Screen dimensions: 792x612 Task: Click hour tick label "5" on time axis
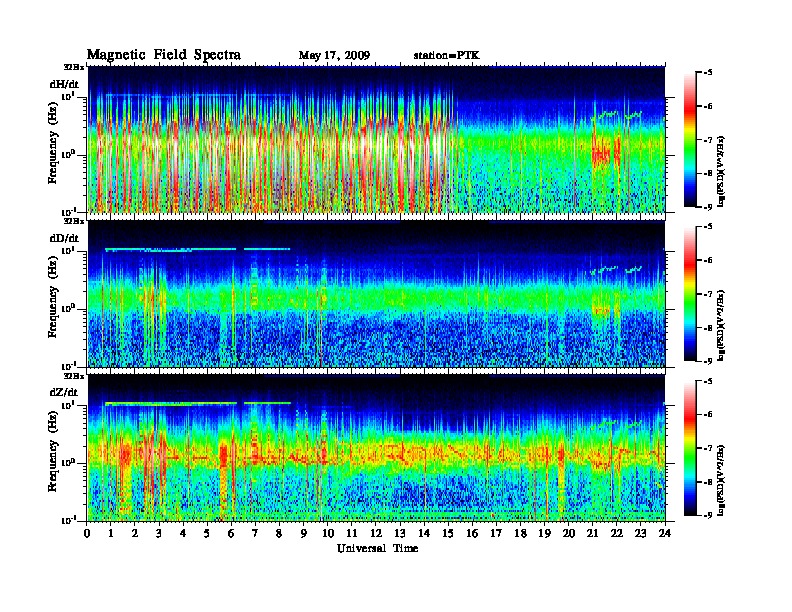click(x=208, y=533)
